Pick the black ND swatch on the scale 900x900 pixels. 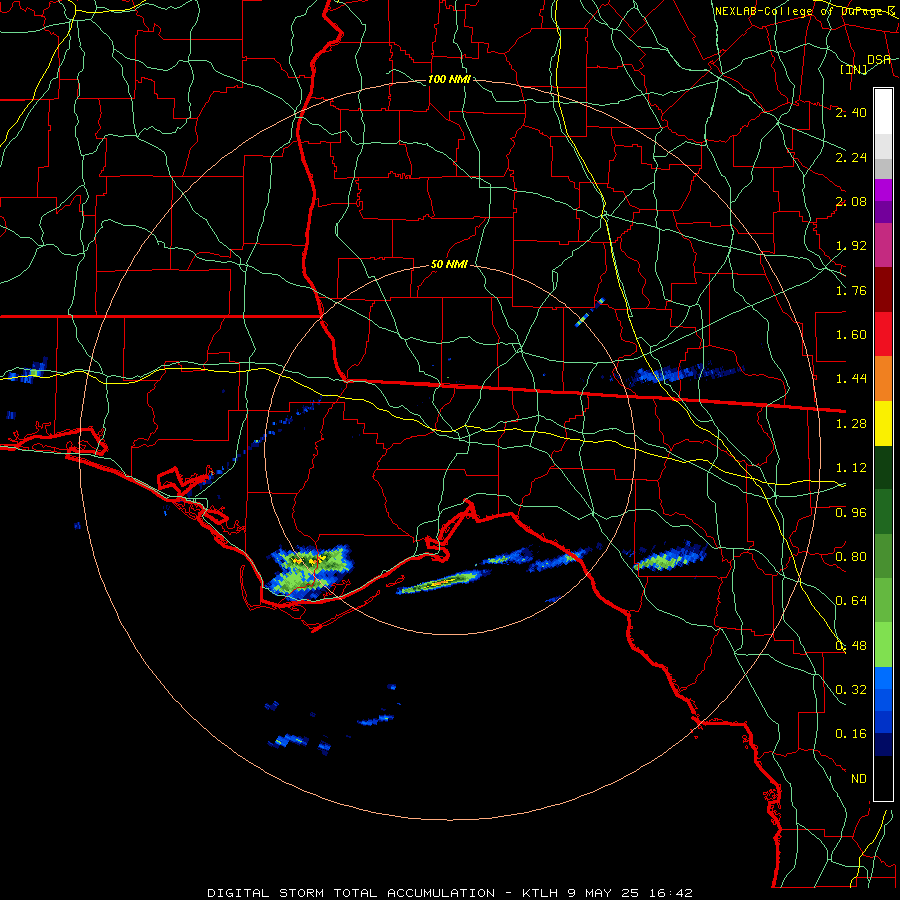(x=883, y=778)
